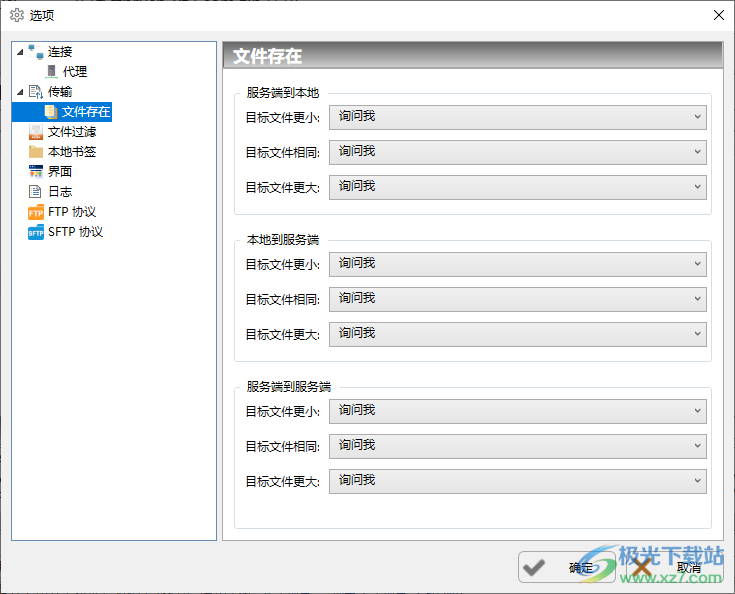Click the checkmark icon on 确定 button
The width and height of the screenshot is (735, 594).
click(x=534, y=567)
